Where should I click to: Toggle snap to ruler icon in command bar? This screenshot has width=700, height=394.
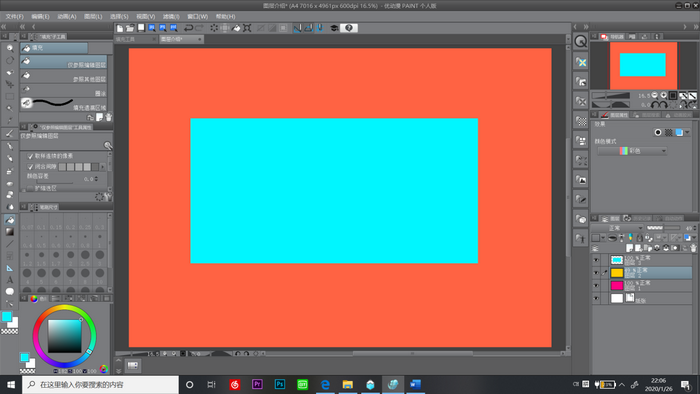coord(297,28)
